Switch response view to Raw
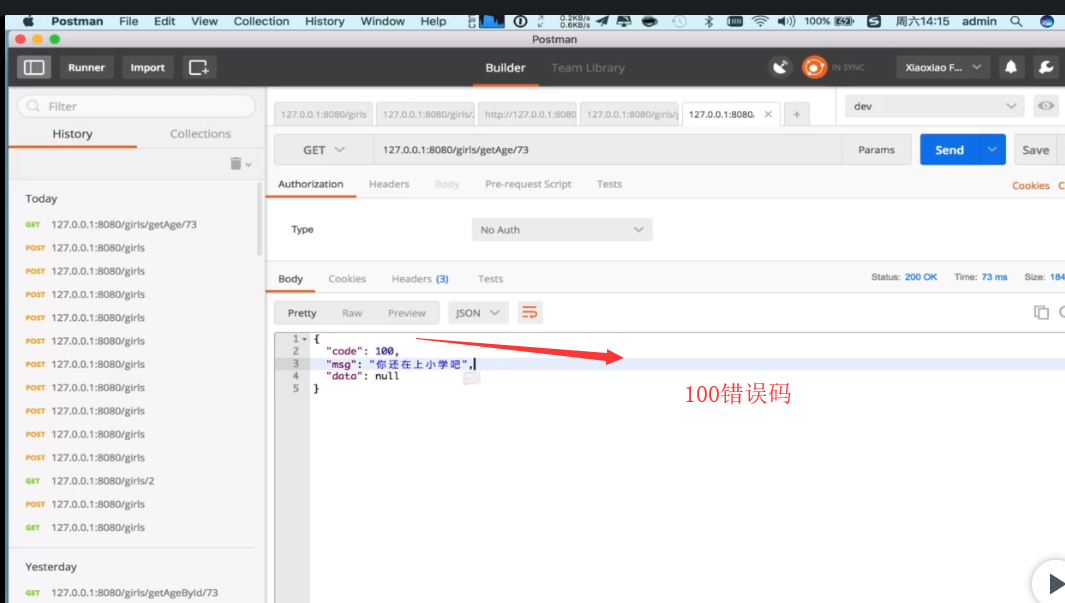Image resolution: width=1065 pixels, height=603 pixels. [352, 312]
